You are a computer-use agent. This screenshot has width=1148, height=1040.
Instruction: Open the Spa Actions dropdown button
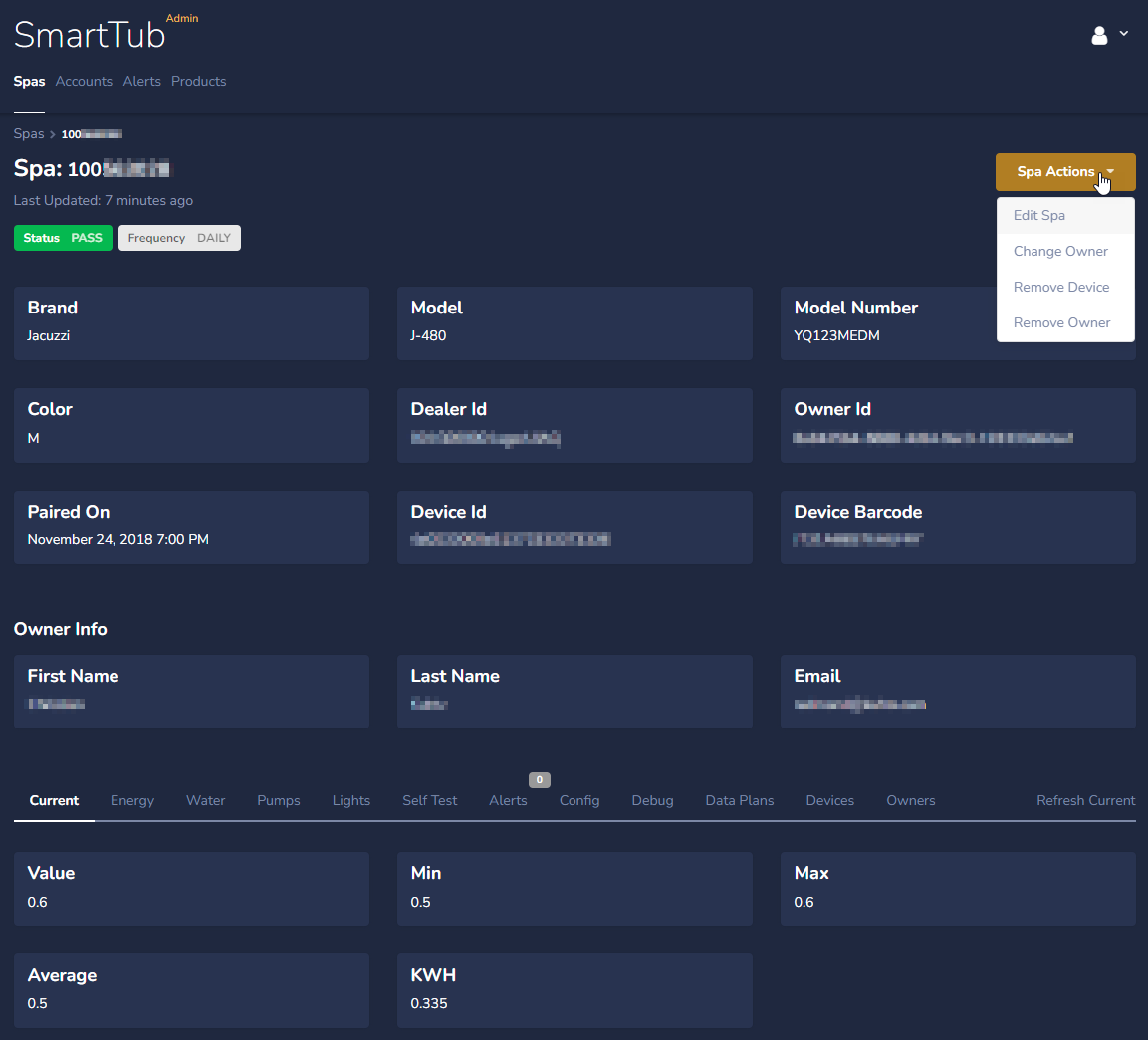tap(1065, 172)
